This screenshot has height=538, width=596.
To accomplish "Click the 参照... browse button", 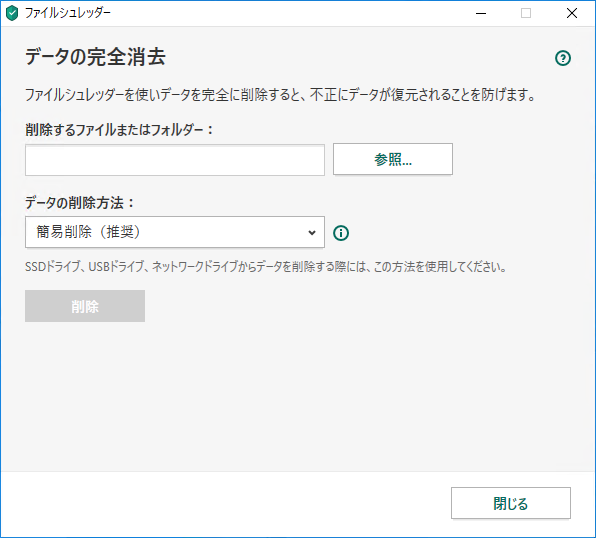I will click(393, 159).
